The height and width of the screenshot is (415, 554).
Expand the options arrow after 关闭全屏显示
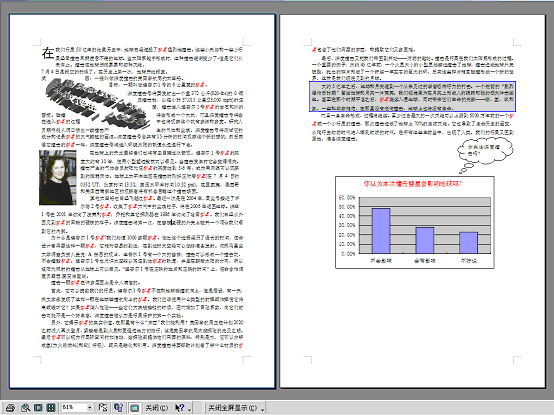pyautogui.click(x=263, y=408)
